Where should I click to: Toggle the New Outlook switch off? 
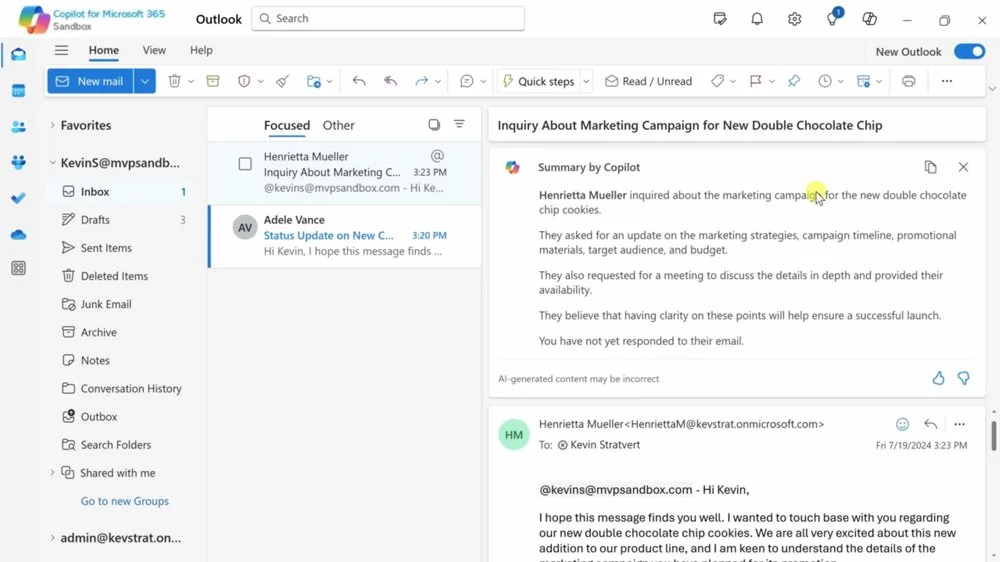969,51
